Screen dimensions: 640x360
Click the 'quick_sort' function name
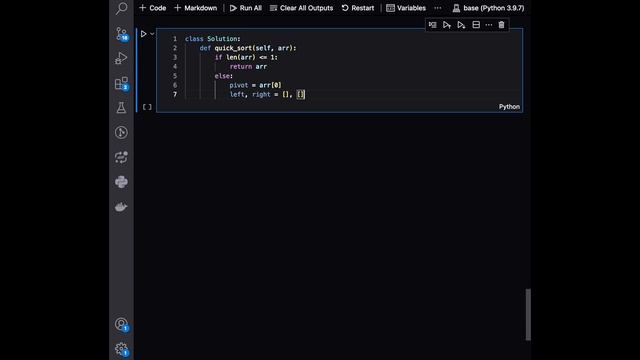[233, 48]
